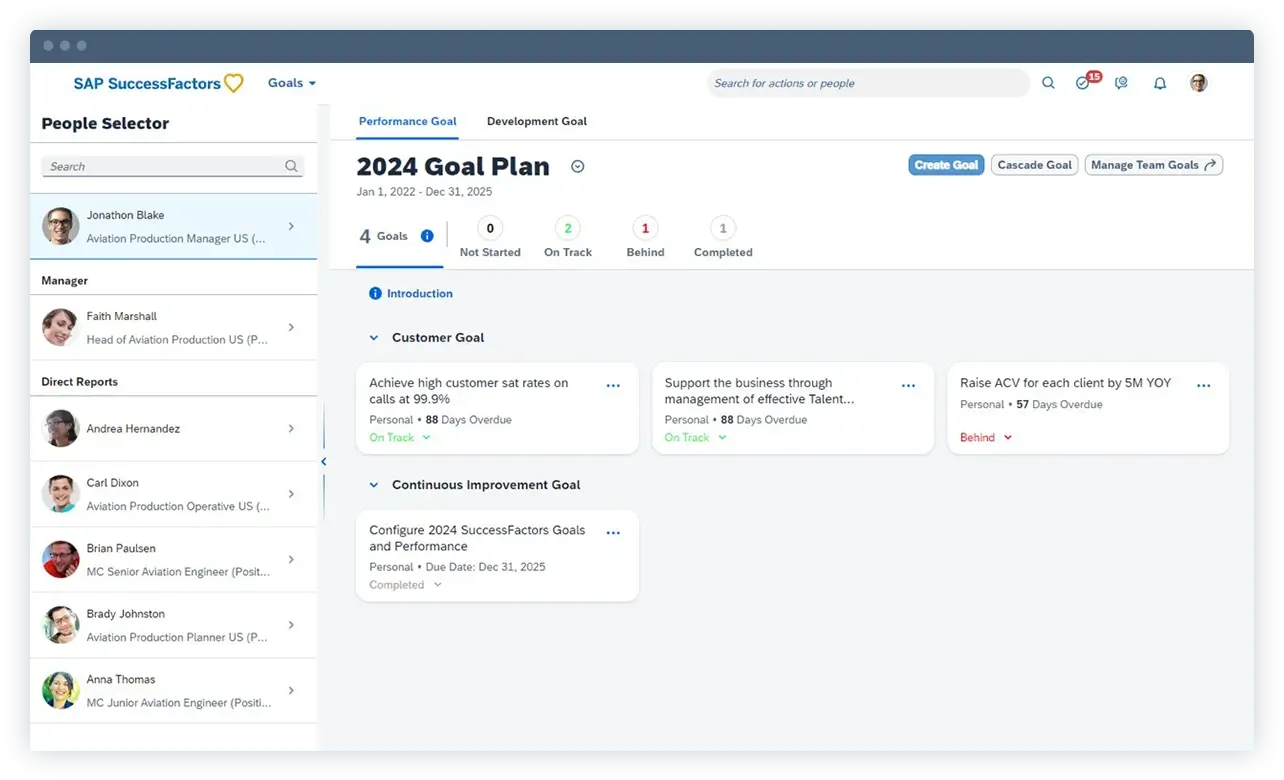
Task: Open more actions on the Configure 2024 SuccessFactors goal
Action: coord(613,532)
